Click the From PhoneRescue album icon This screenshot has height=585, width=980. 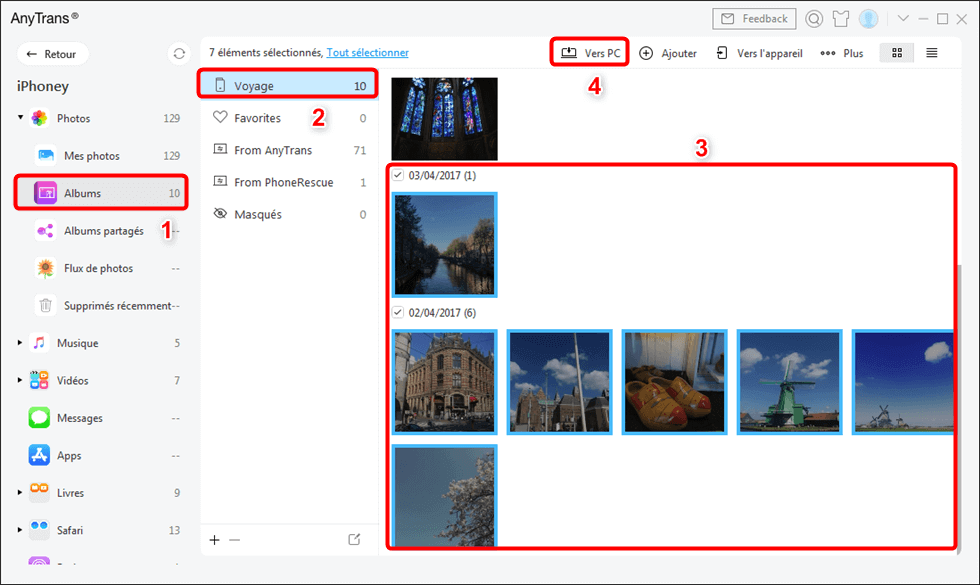[x=220, y=181]
